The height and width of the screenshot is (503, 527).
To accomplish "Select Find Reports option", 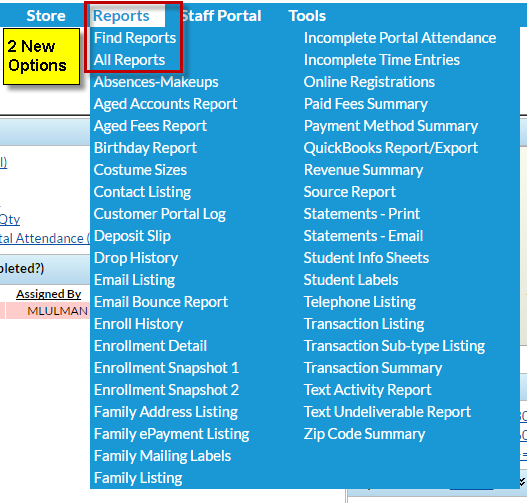I will click(135, 38).
